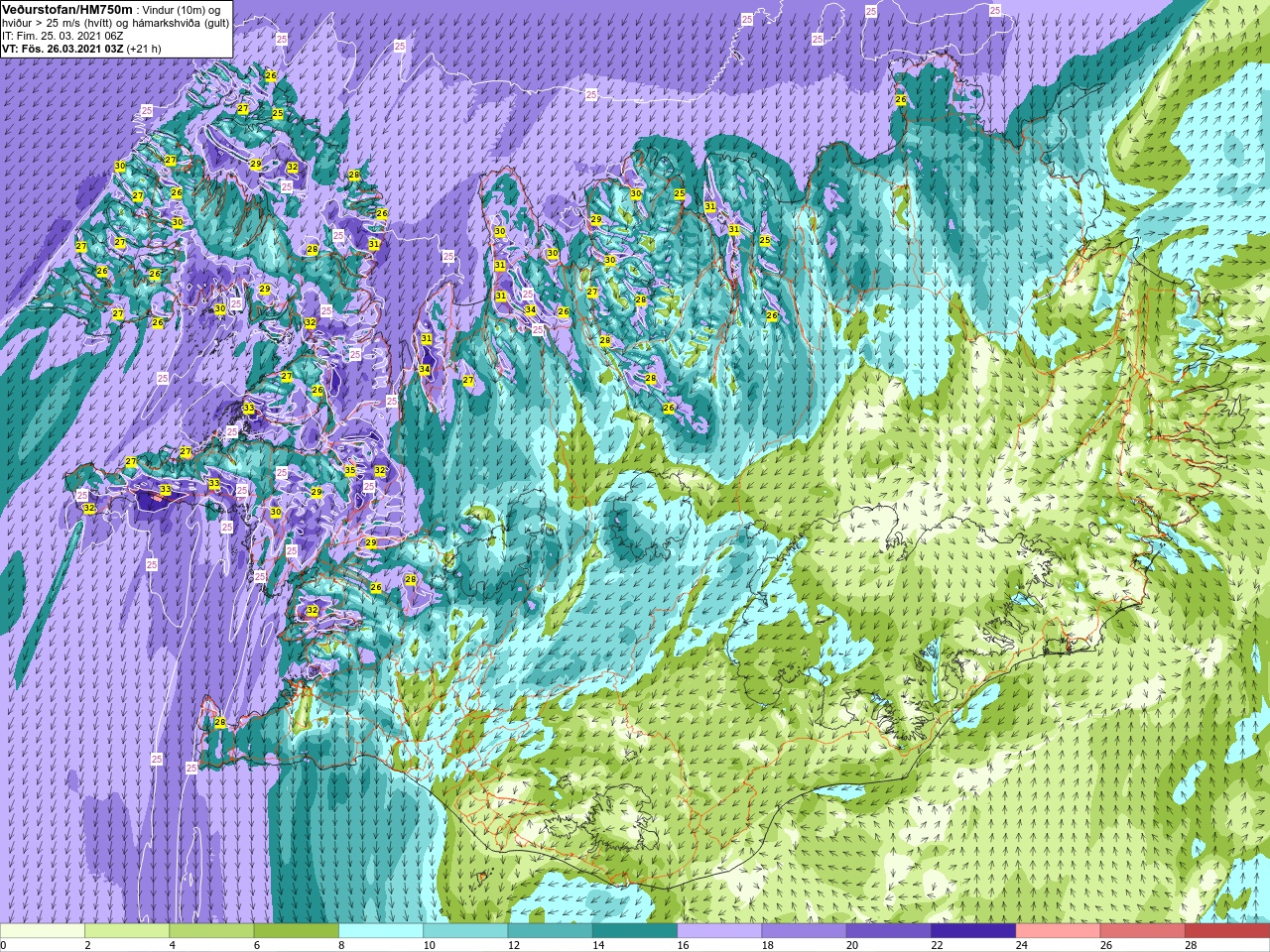The image size is (1270, 952).
Task: Click the yellow '35' peak gust label
Action: 350,471
